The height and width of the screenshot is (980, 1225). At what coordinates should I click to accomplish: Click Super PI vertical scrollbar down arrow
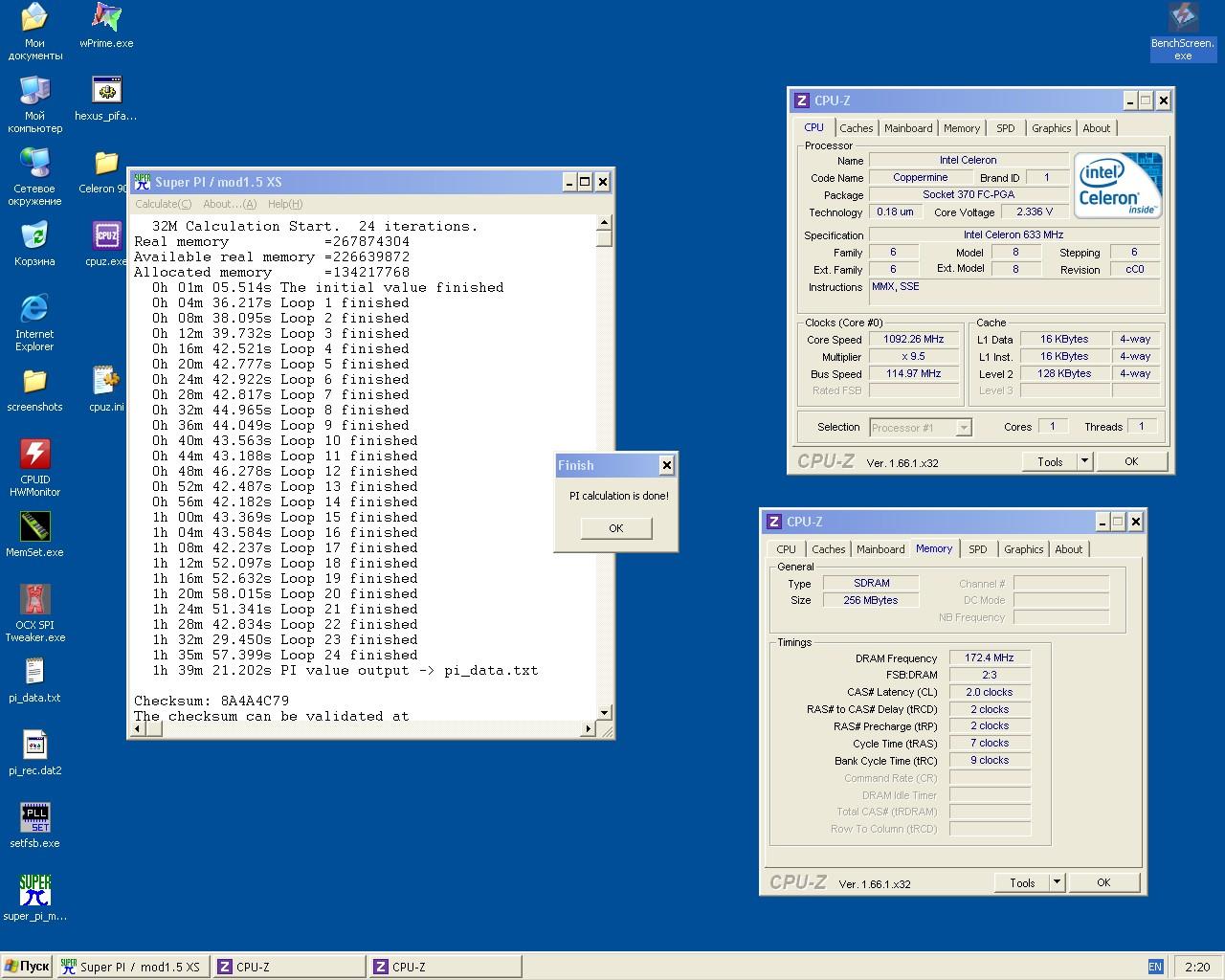pos(604,712)
